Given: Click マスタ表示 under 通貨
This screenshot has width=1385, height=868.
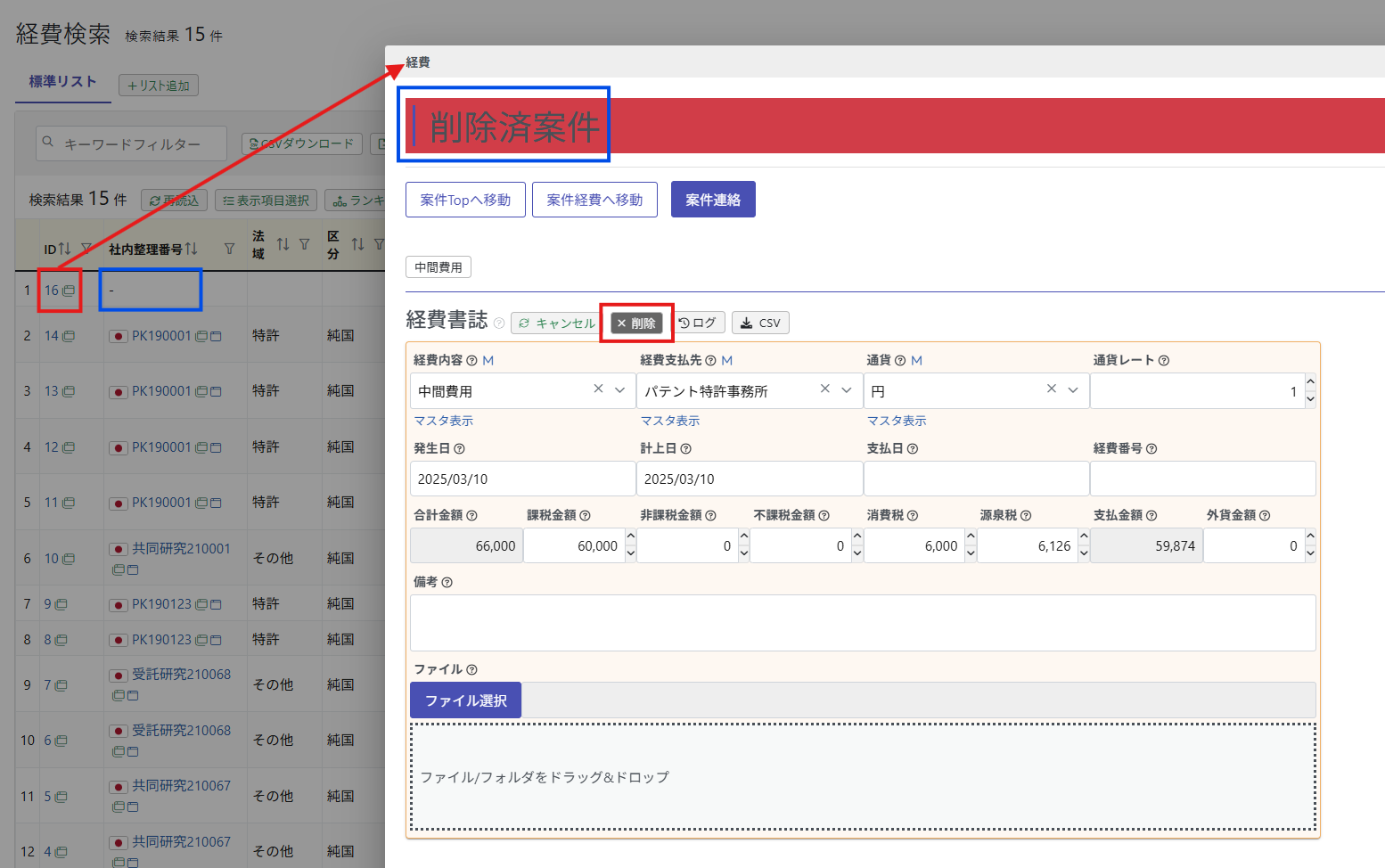Looking at the screenshot, I should [897, 421].
